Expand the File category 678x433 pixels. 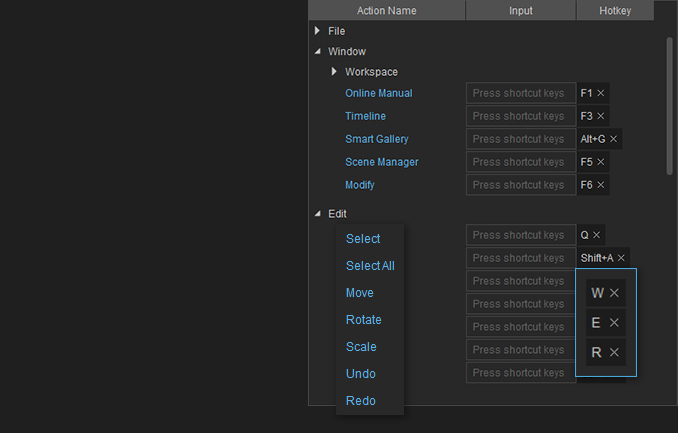point(318,31)
